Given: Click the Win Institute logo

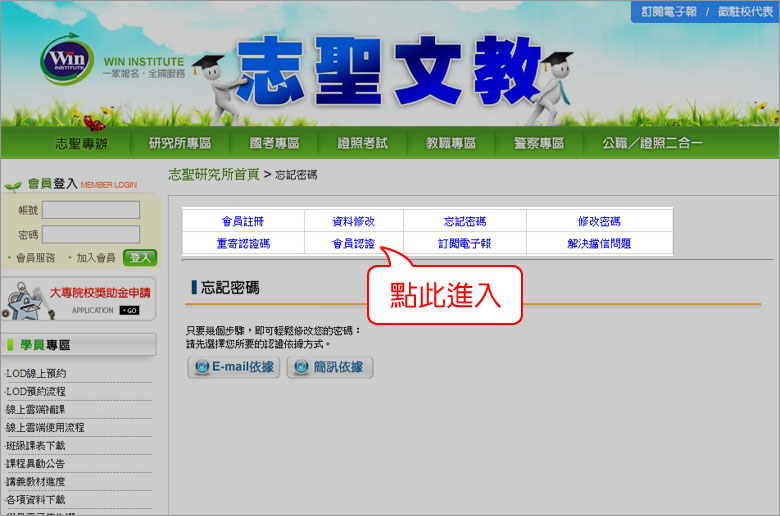Looking at the screenshot, I should 67,60.
